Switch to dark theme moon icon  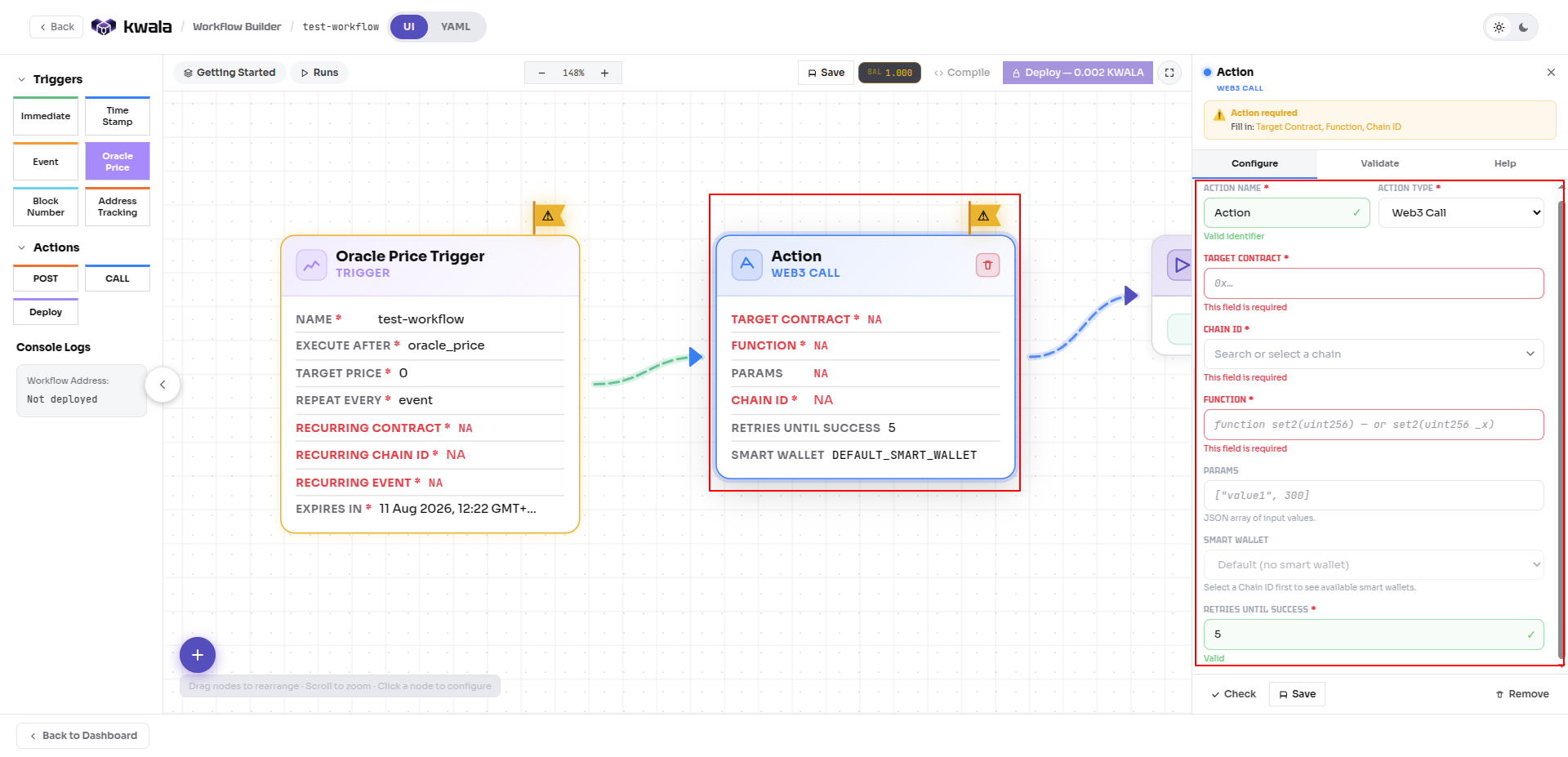tap(1523, 27)
